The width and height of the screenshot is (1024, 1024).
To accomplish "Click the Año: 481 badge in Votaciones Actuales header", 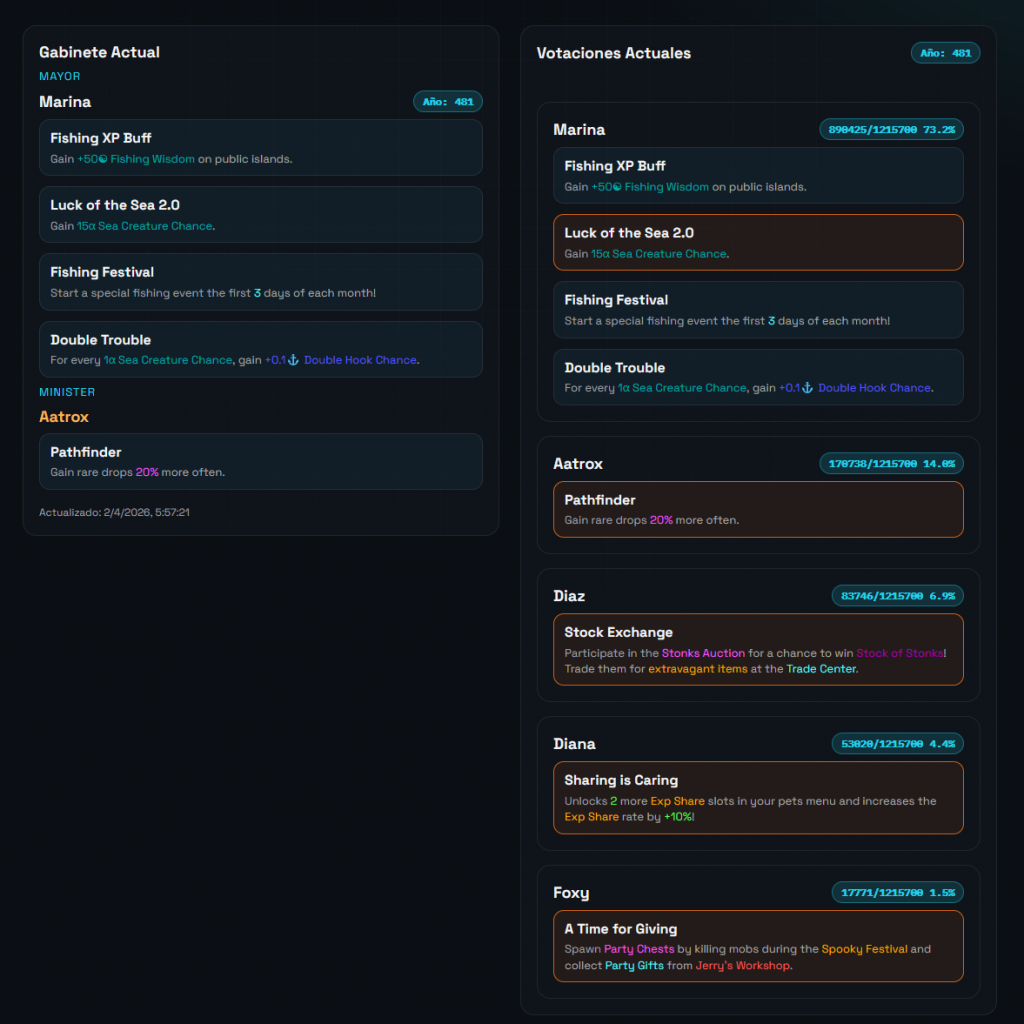I will click(x=945, y=53).
